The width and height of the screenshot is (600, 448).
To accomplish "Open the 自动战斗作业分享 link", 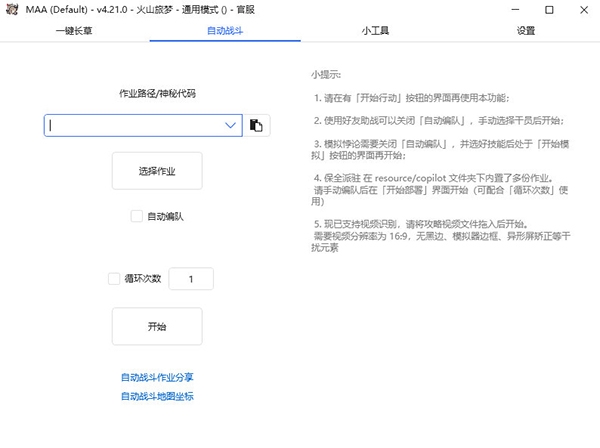I will [157, 377].
